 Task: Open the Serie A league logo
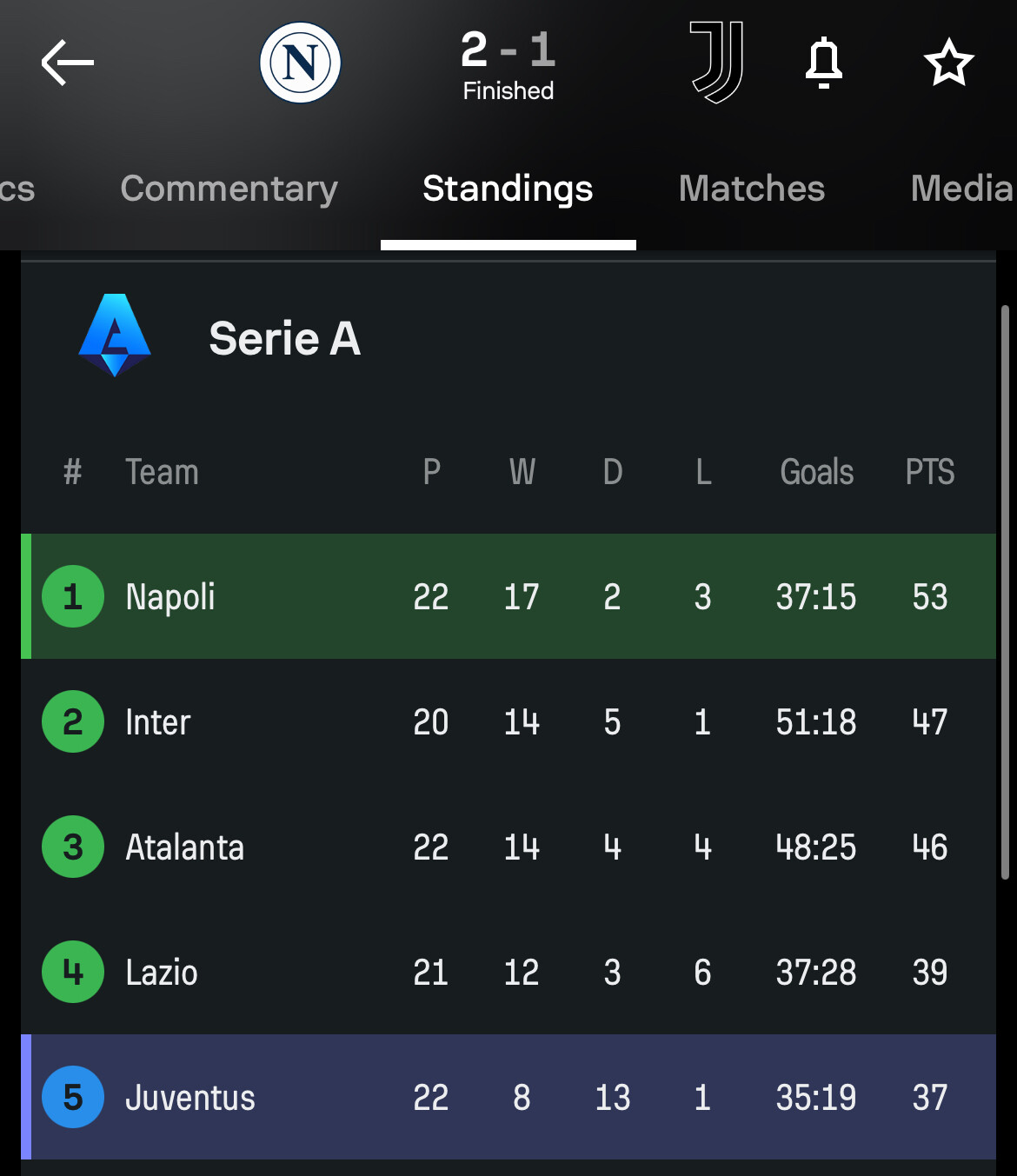(x=115, y=336)
